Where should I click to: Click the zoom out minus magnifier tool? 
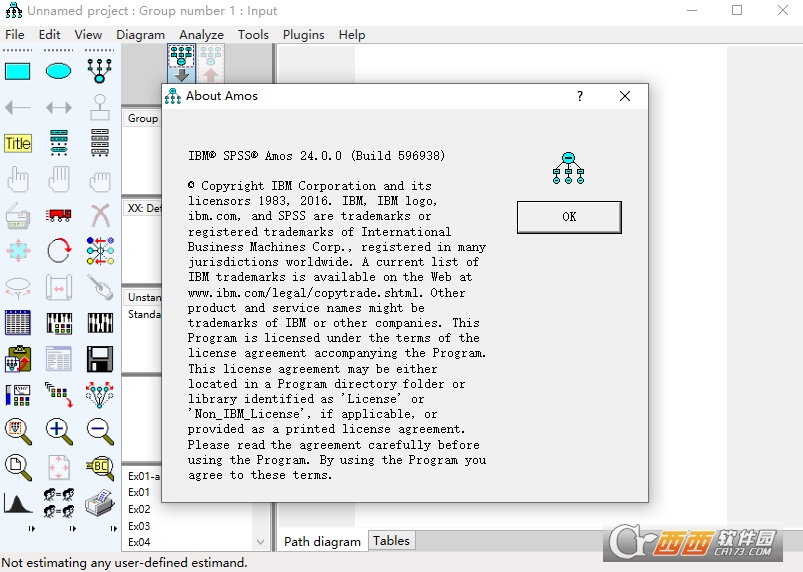point(100,431)
